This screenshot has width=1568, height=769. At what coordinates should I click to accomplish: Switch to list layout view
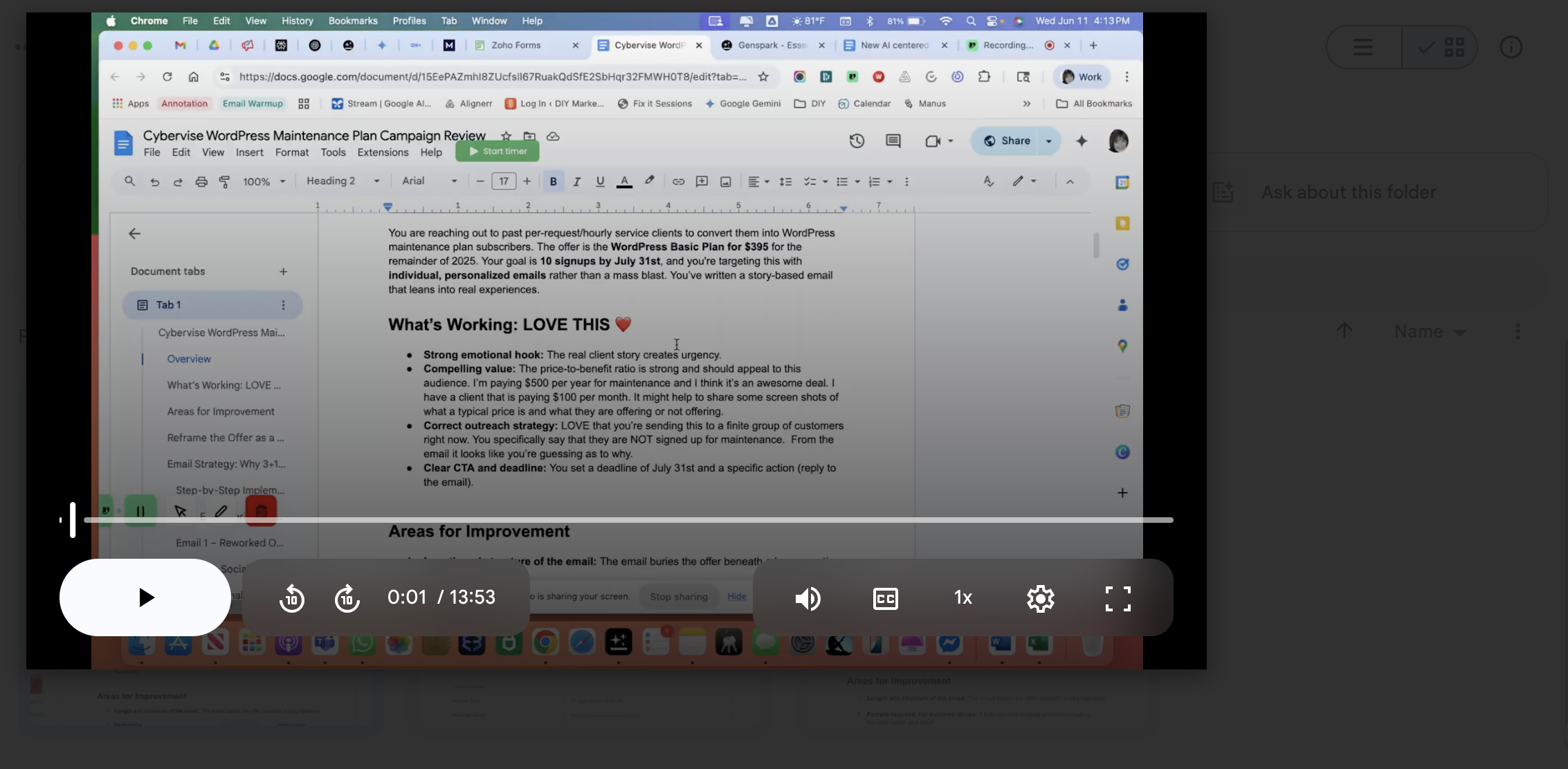1363,47
